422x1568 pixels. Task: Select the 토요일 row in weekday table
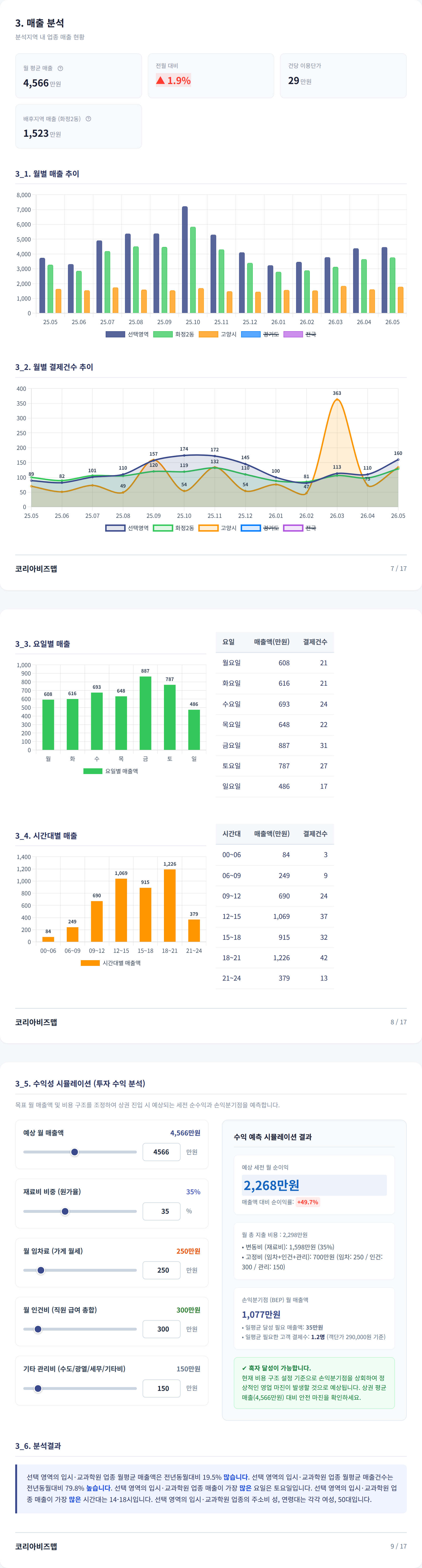pos(275,766)
